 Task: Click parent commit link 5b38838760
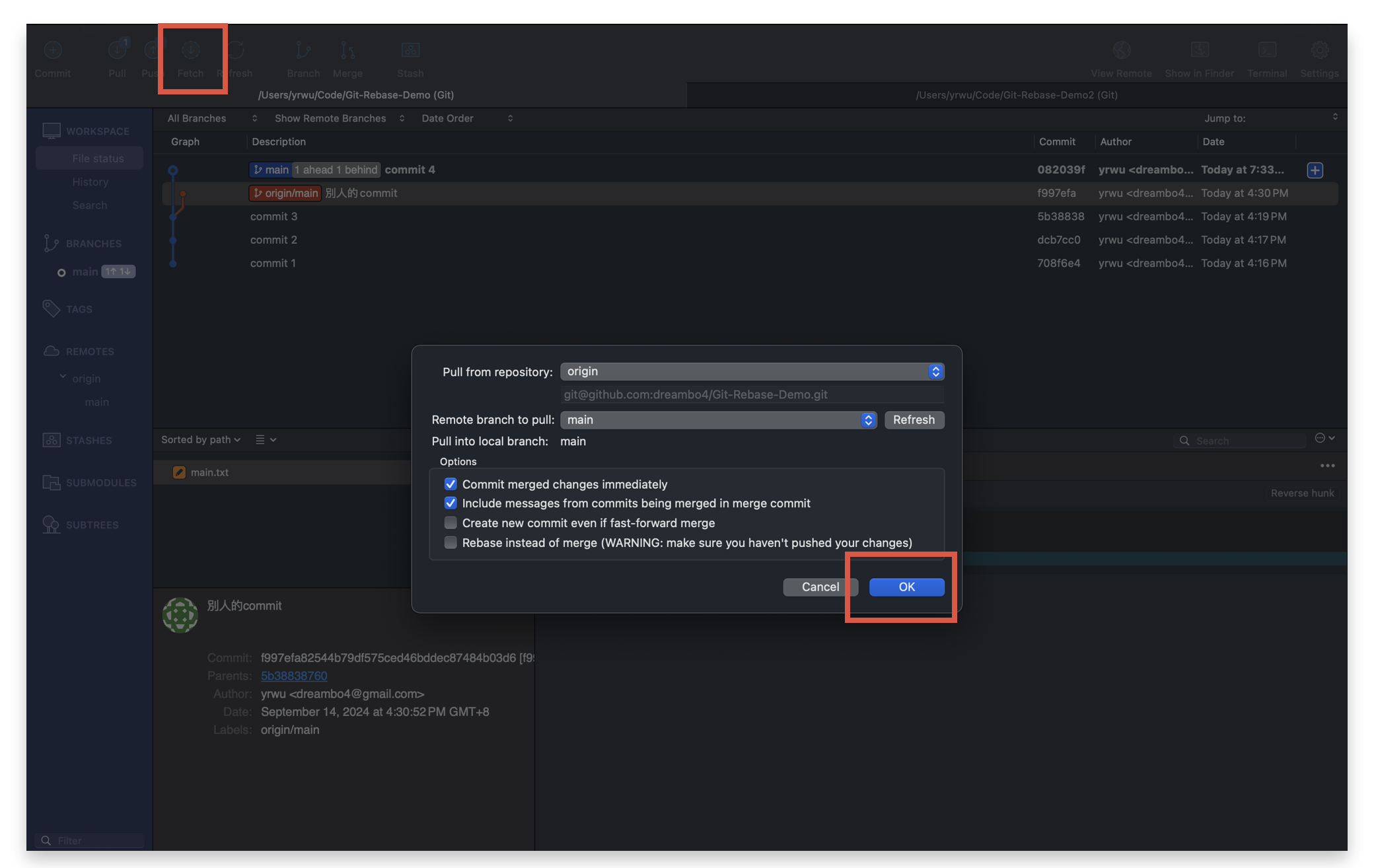coord(294,675)
